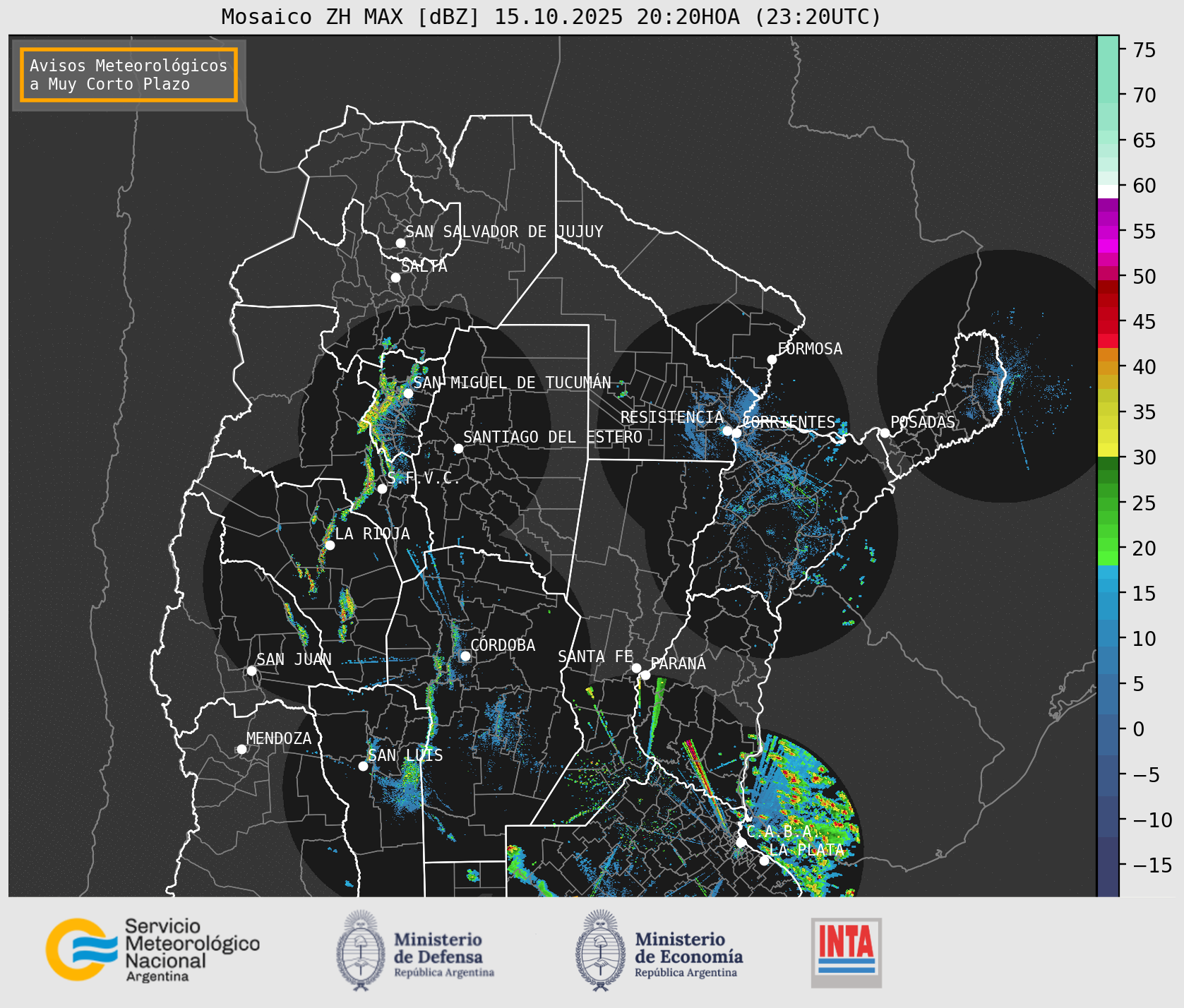1184x1008 pixels.
Task: Click the SAN SALVADOR DE JUJUY label
Action: (x=504, y=232)
